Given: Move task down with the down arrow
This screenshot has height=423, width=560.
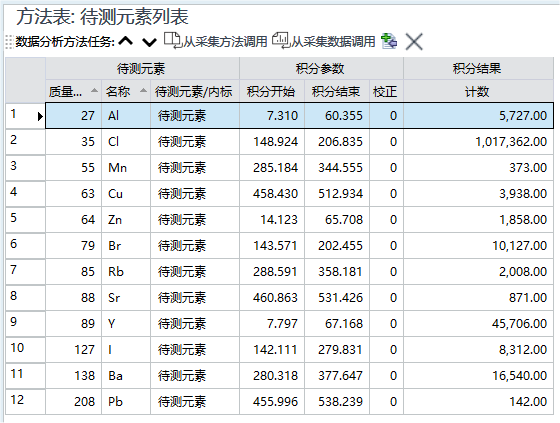Looking at the screenshot, I should [149, 43].
